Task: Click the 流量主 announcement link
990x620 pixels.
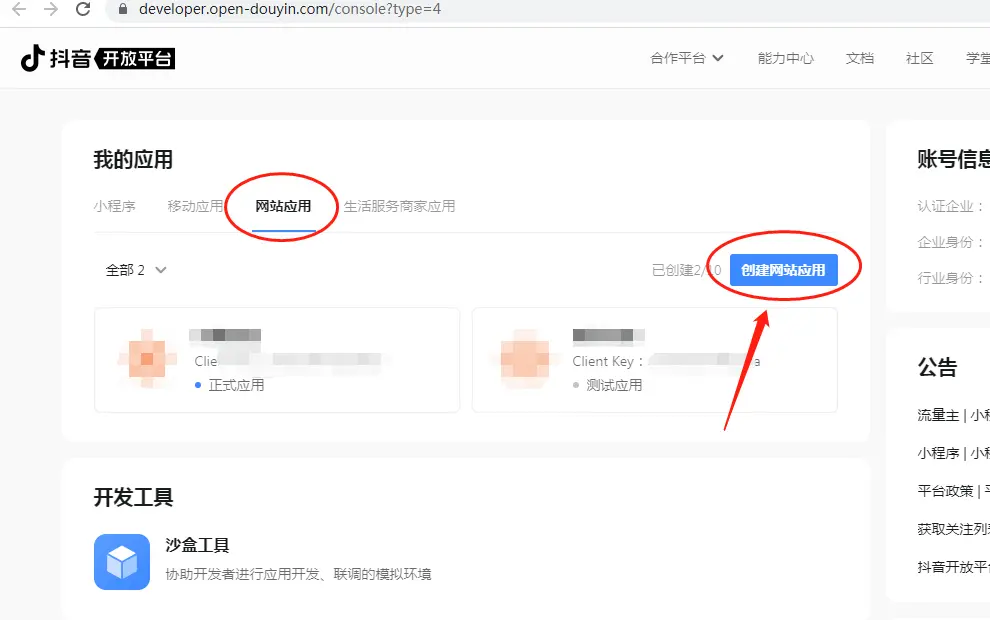Action: tap(953, 415)
